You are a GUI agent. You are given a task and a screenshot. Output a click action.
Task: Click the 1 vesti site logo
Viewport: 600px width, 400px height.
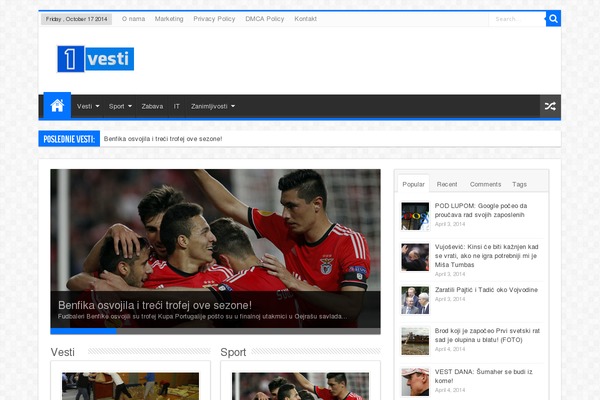(x=96, y=59)
